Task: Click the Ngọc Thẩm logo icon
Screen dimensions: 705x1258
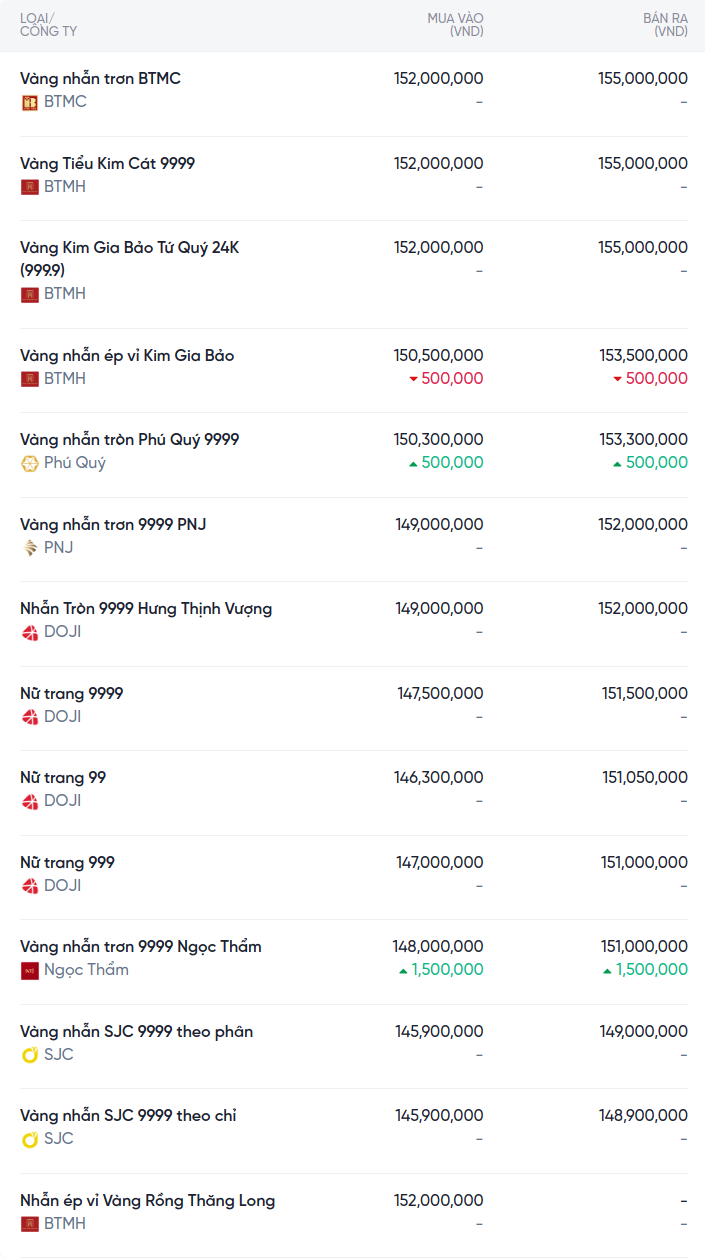Action: pyautogui.click(x=30, y=970)
